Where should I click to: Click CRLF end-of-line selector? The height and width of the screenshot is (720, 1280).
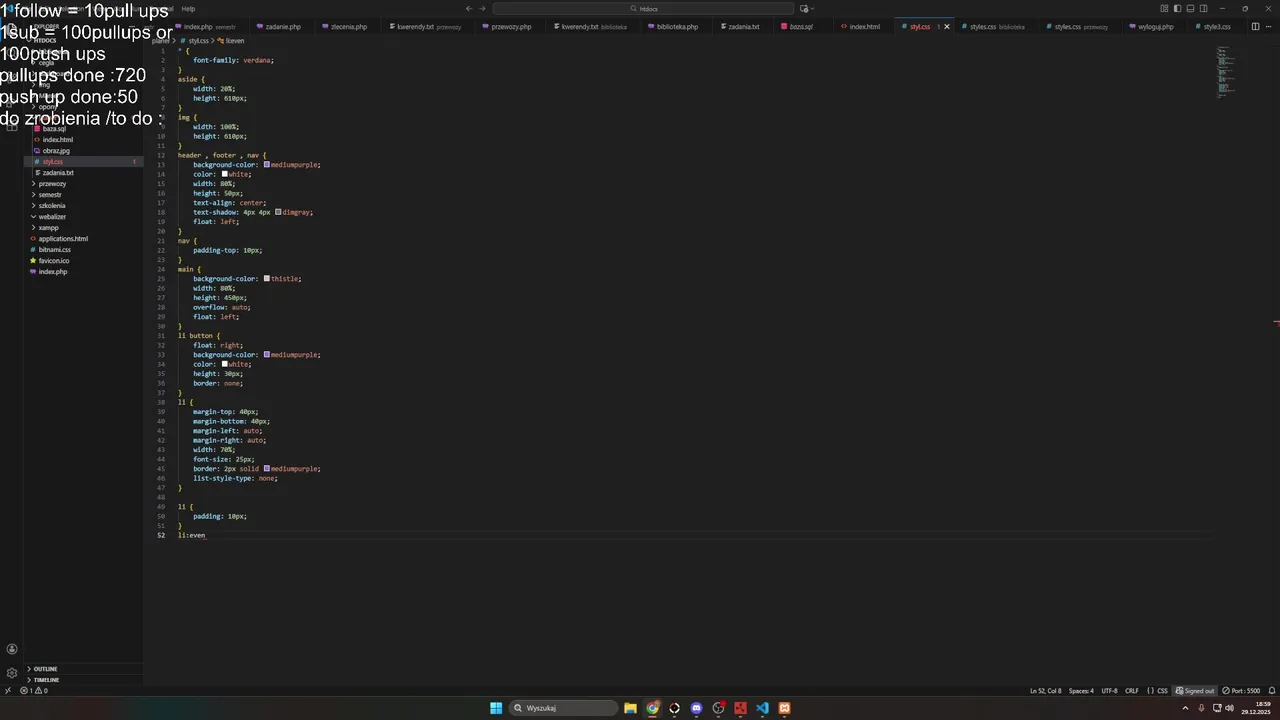click(1132, 691)
